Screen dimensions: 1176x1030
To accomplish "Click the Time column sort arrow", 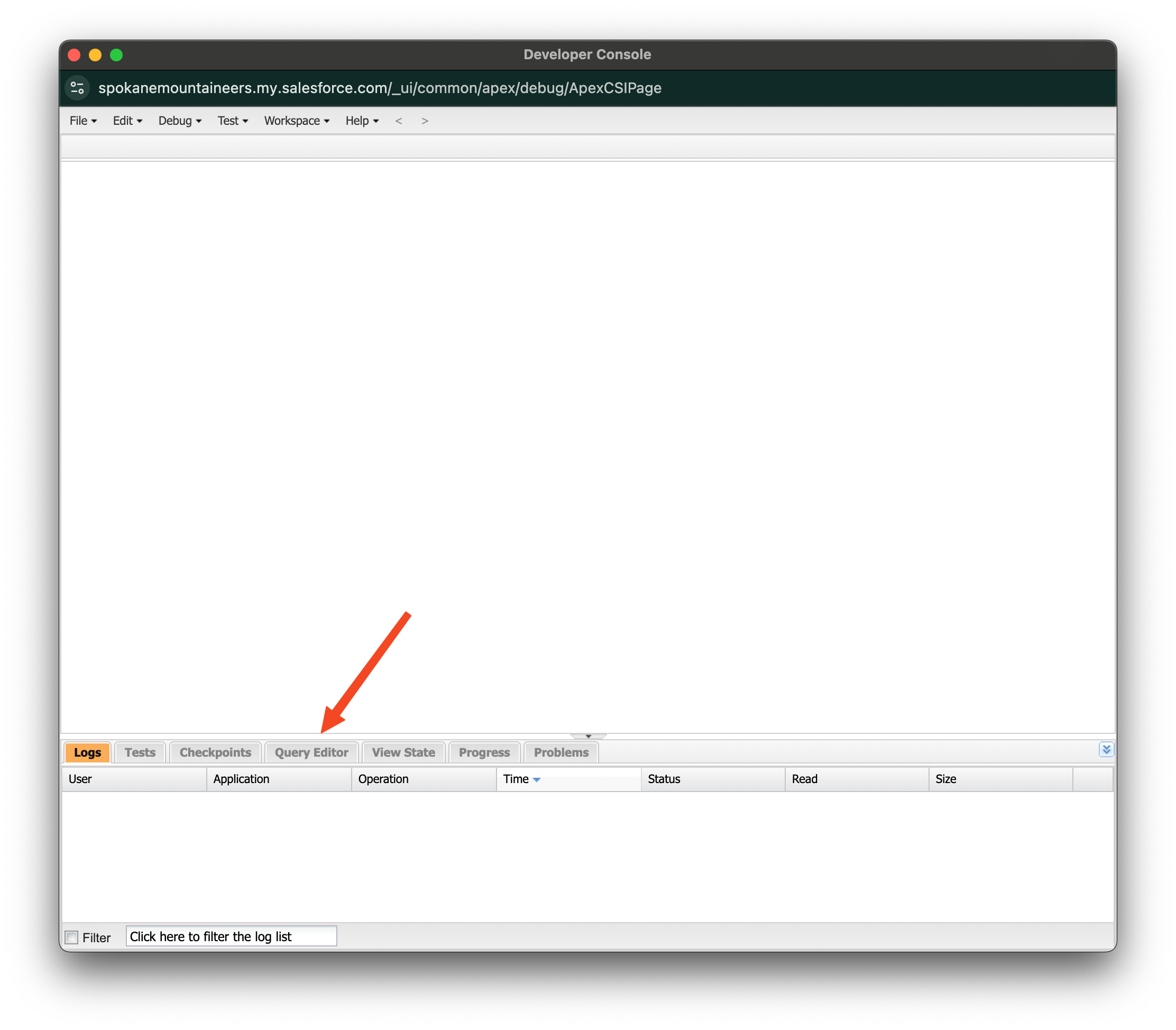I will 537,779.
